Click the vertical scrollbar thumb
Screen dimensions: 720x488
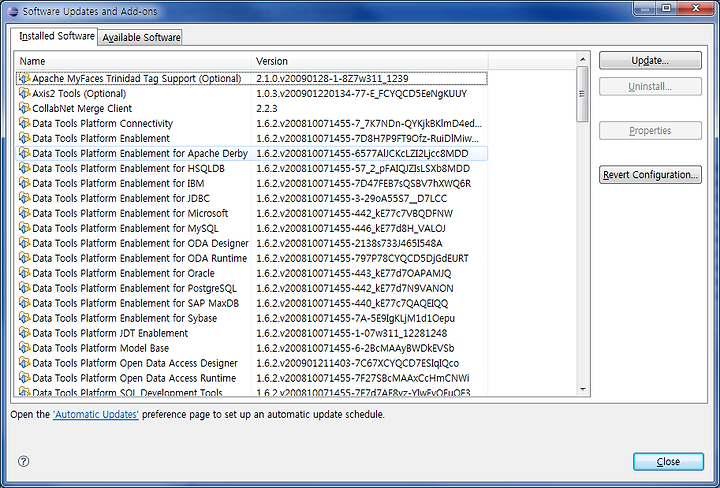click(x=582, y=94)
